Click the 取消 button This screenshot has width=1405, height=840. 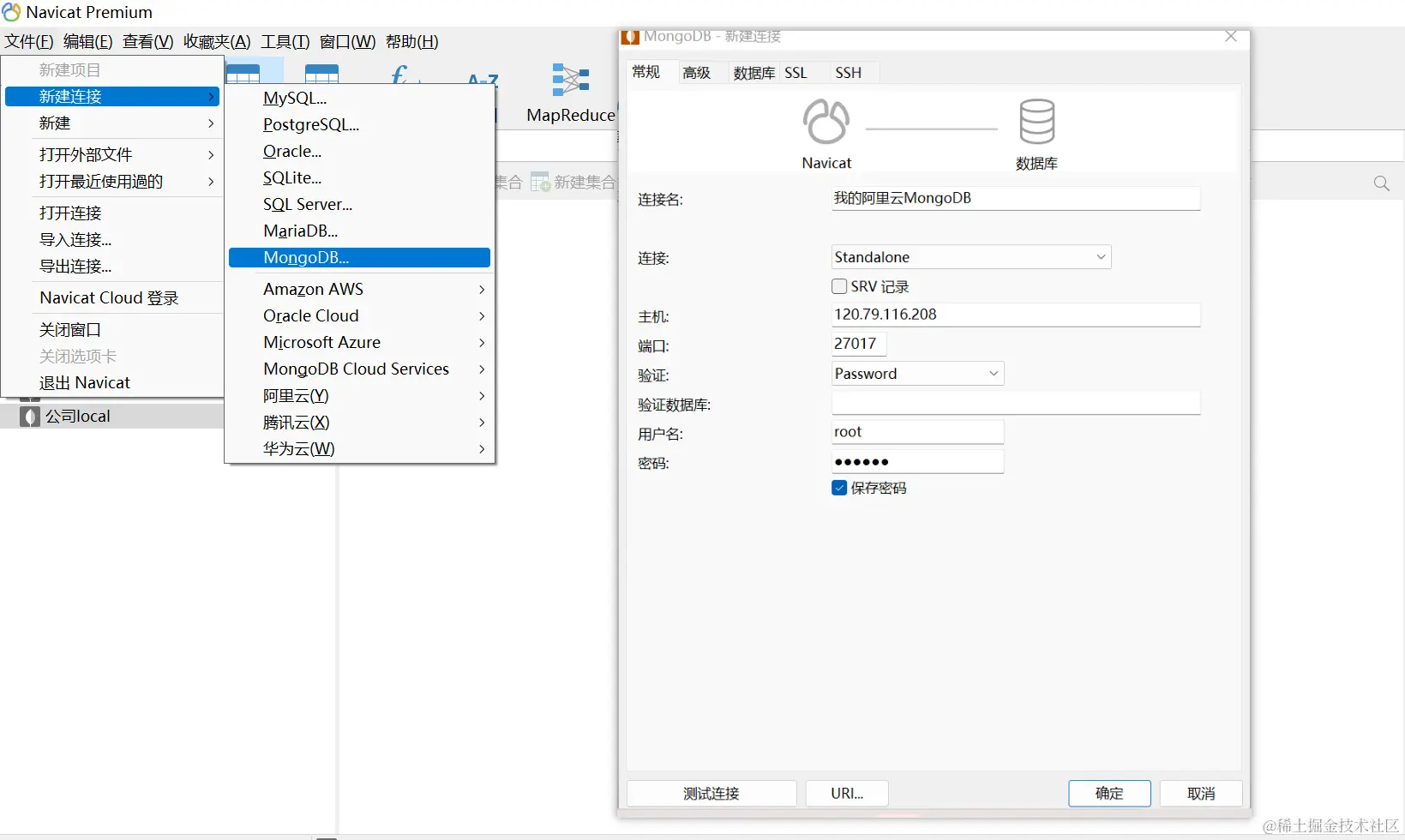[1201, 794]
